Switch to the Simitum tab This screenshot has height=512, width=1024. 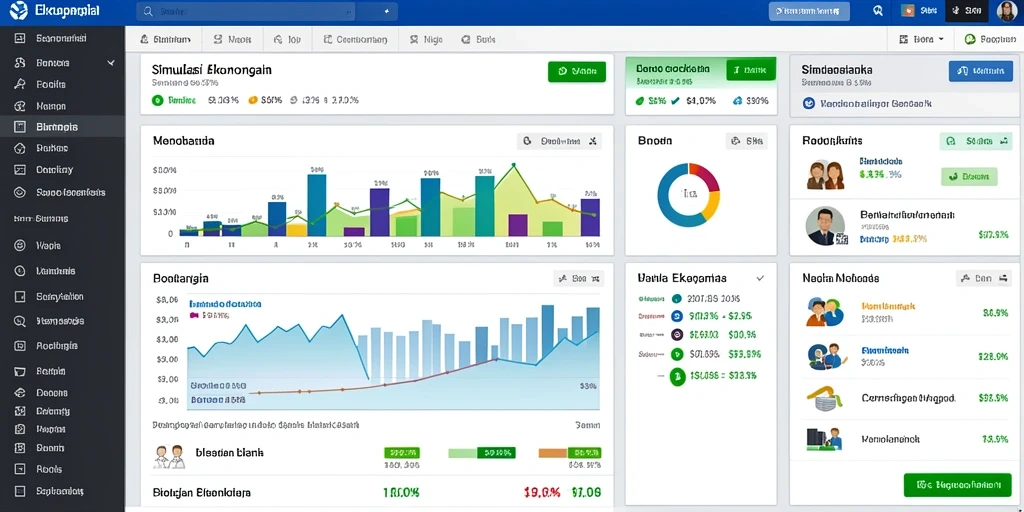[x=166, y=39]
